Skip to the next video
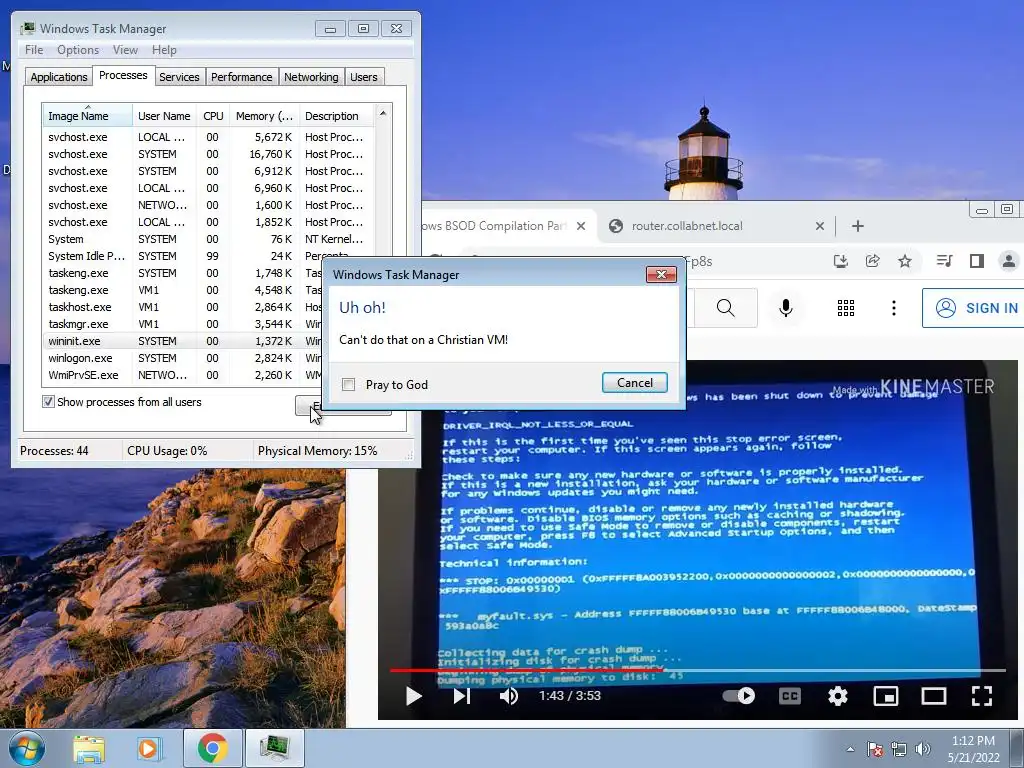Screen dimensions: 1024x768 (x=461, y=696)
